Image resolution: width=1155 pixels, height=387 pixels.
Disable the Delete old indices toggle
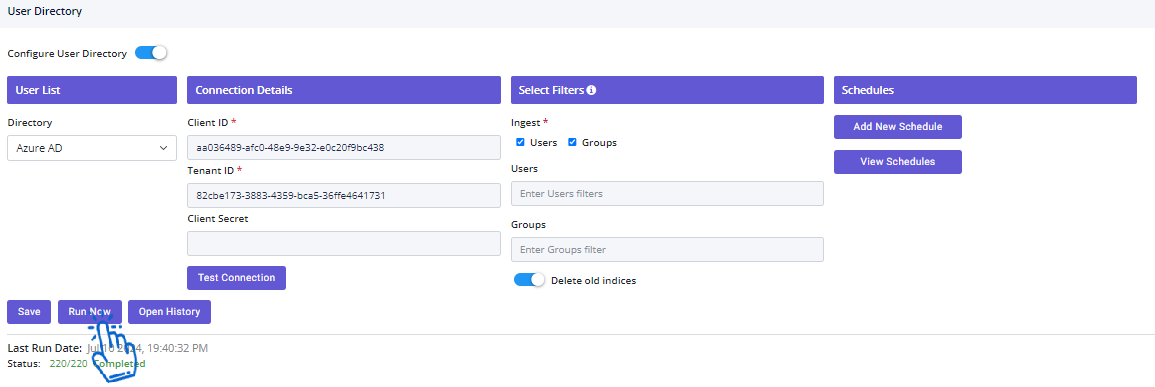[530, 280]
